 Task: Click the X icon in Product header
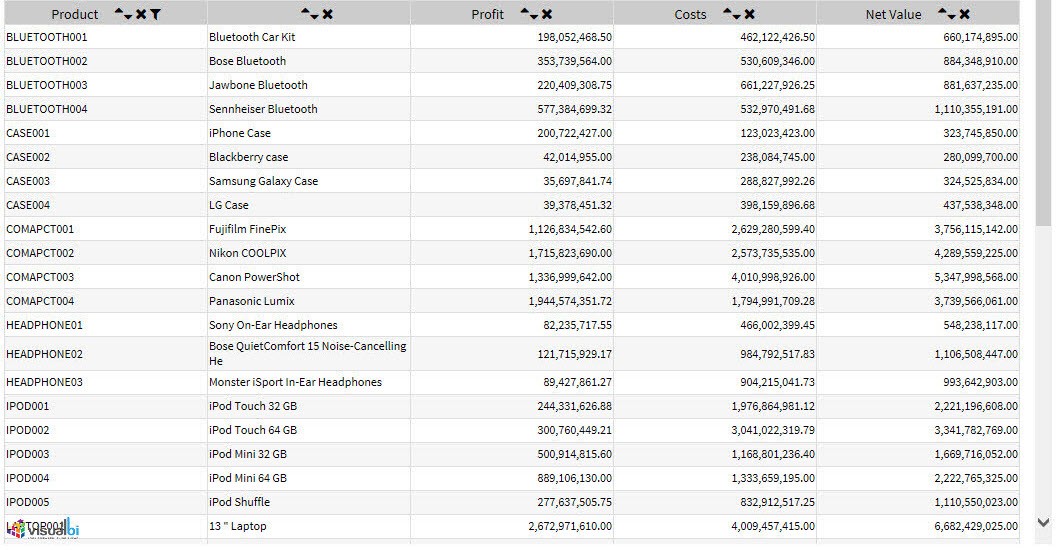[141, 14]
